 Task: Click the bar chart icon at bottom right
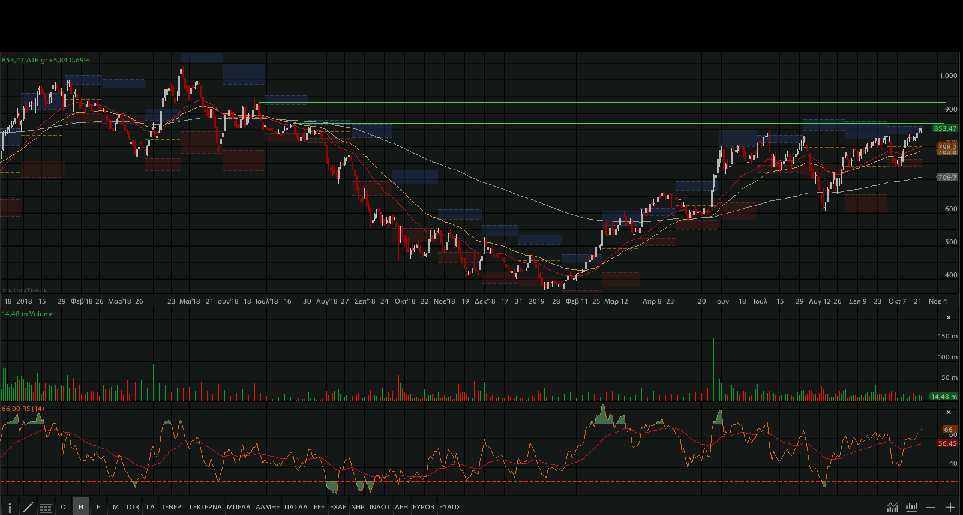910,507
